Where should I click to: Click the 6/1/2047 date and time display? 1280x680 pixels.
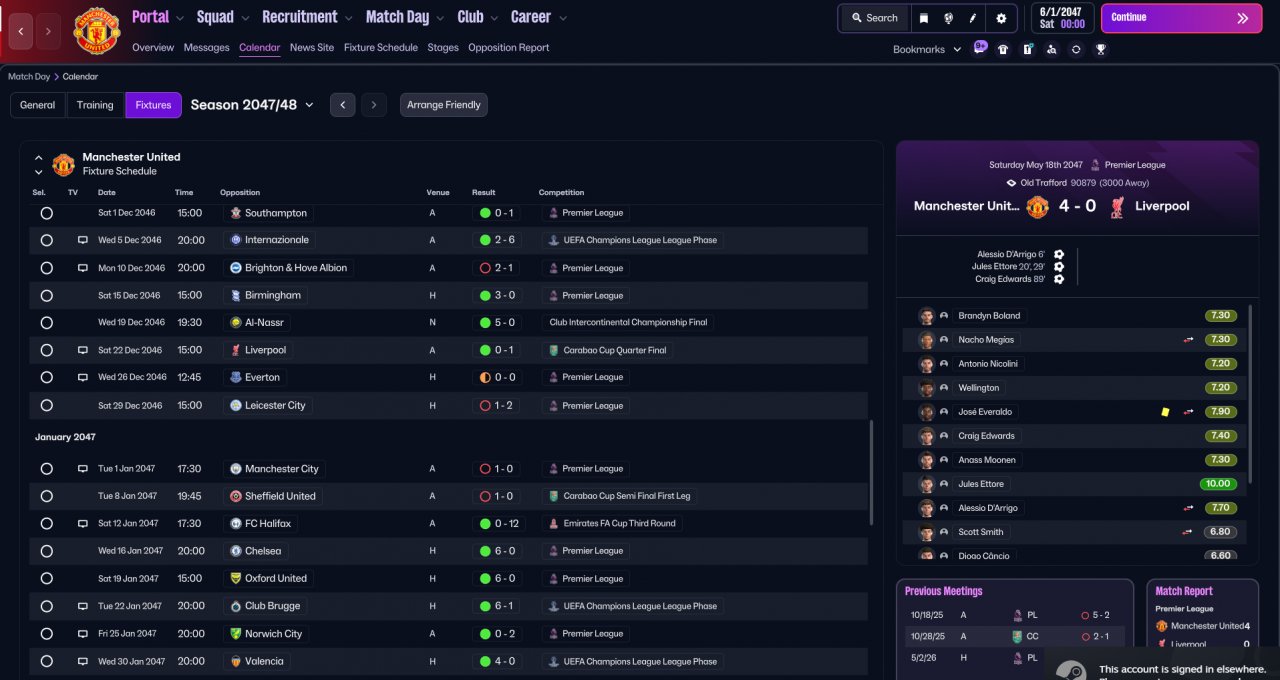[1062, 18]
